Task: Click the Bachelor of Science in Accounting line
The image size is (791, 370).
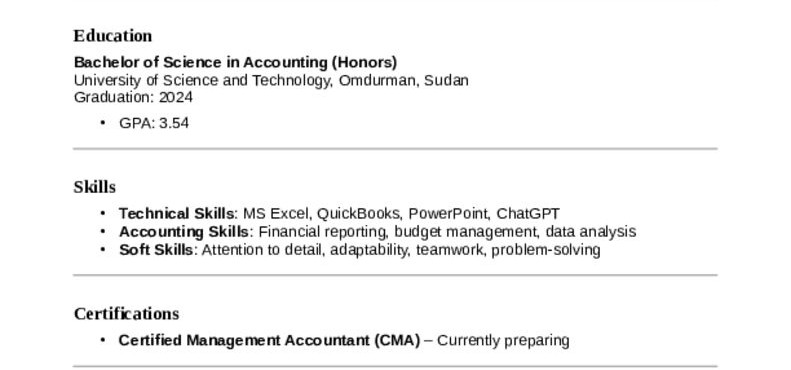Action: click(236, 63)
